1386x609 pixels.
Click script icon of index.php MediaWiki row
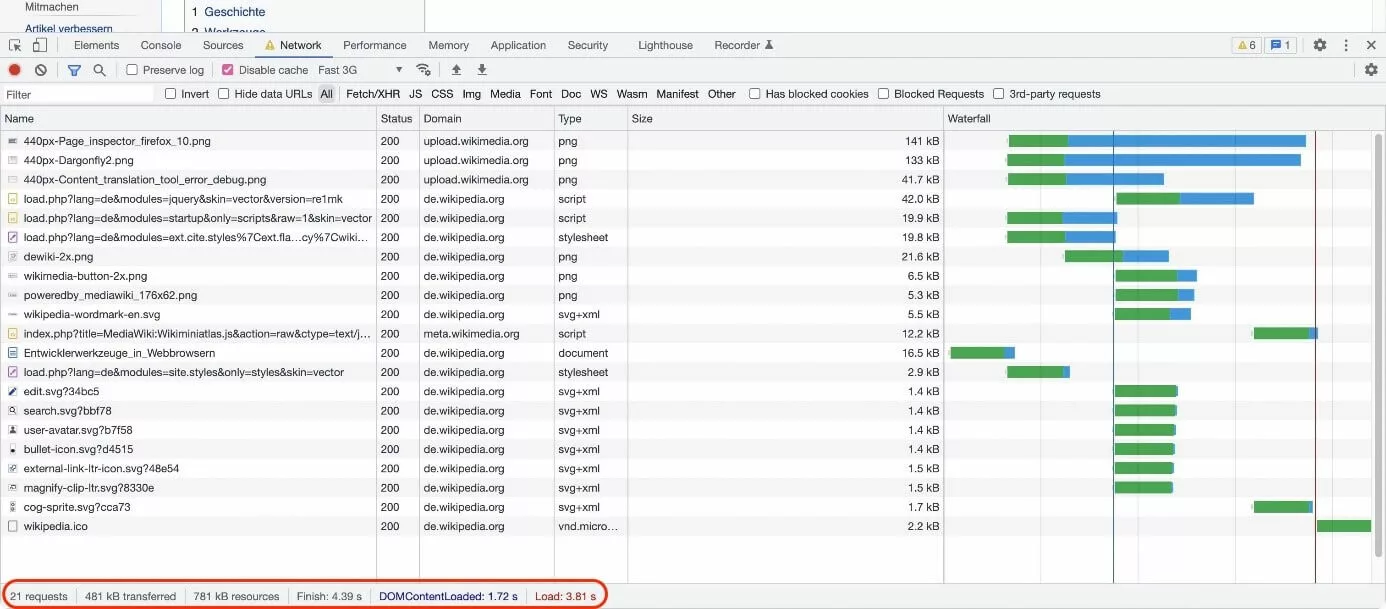pyautogui.click(x=13, y=334)
